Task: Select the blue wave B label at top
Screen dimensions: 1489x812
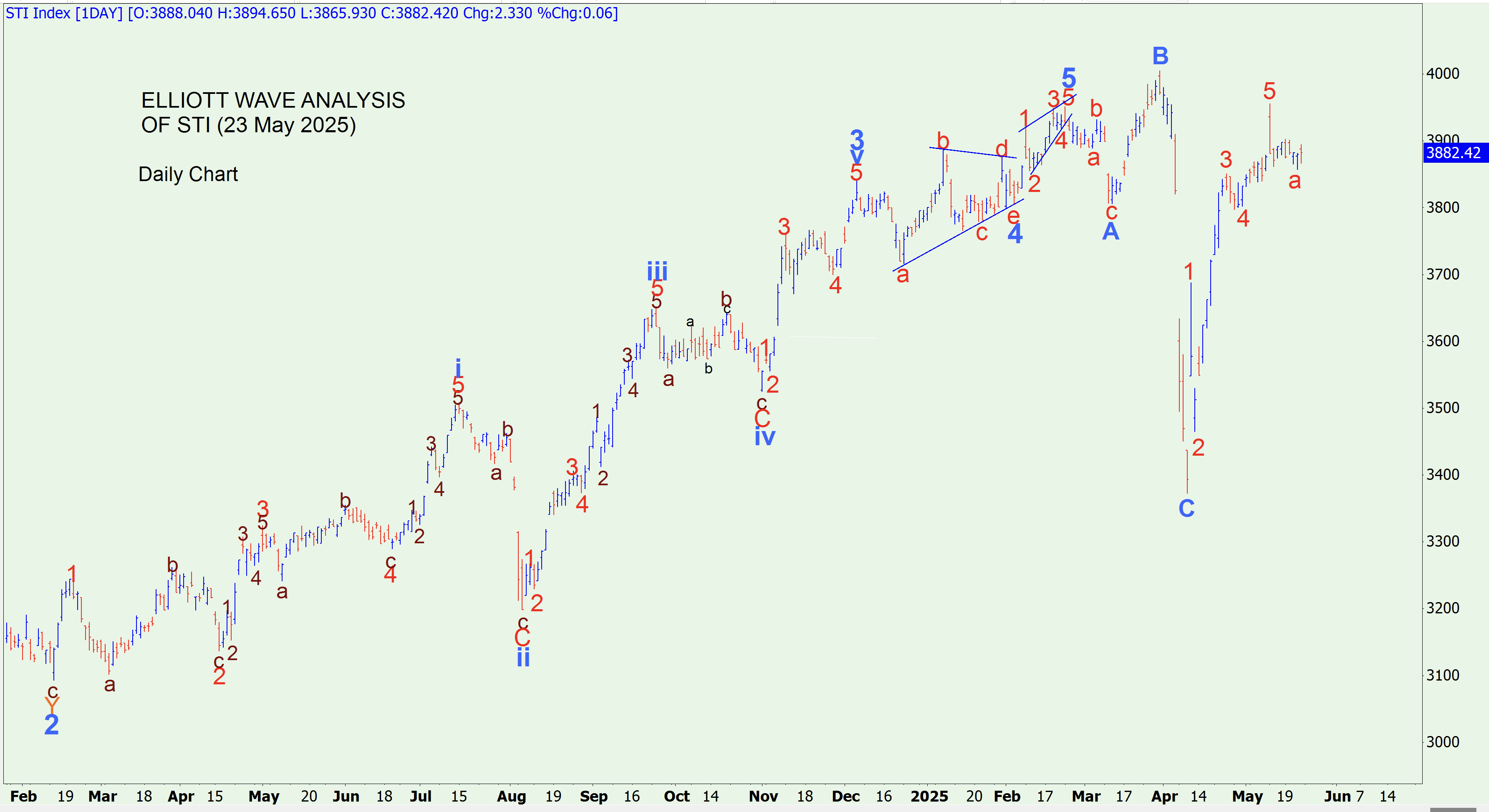Action: (x=1160, y=56)
